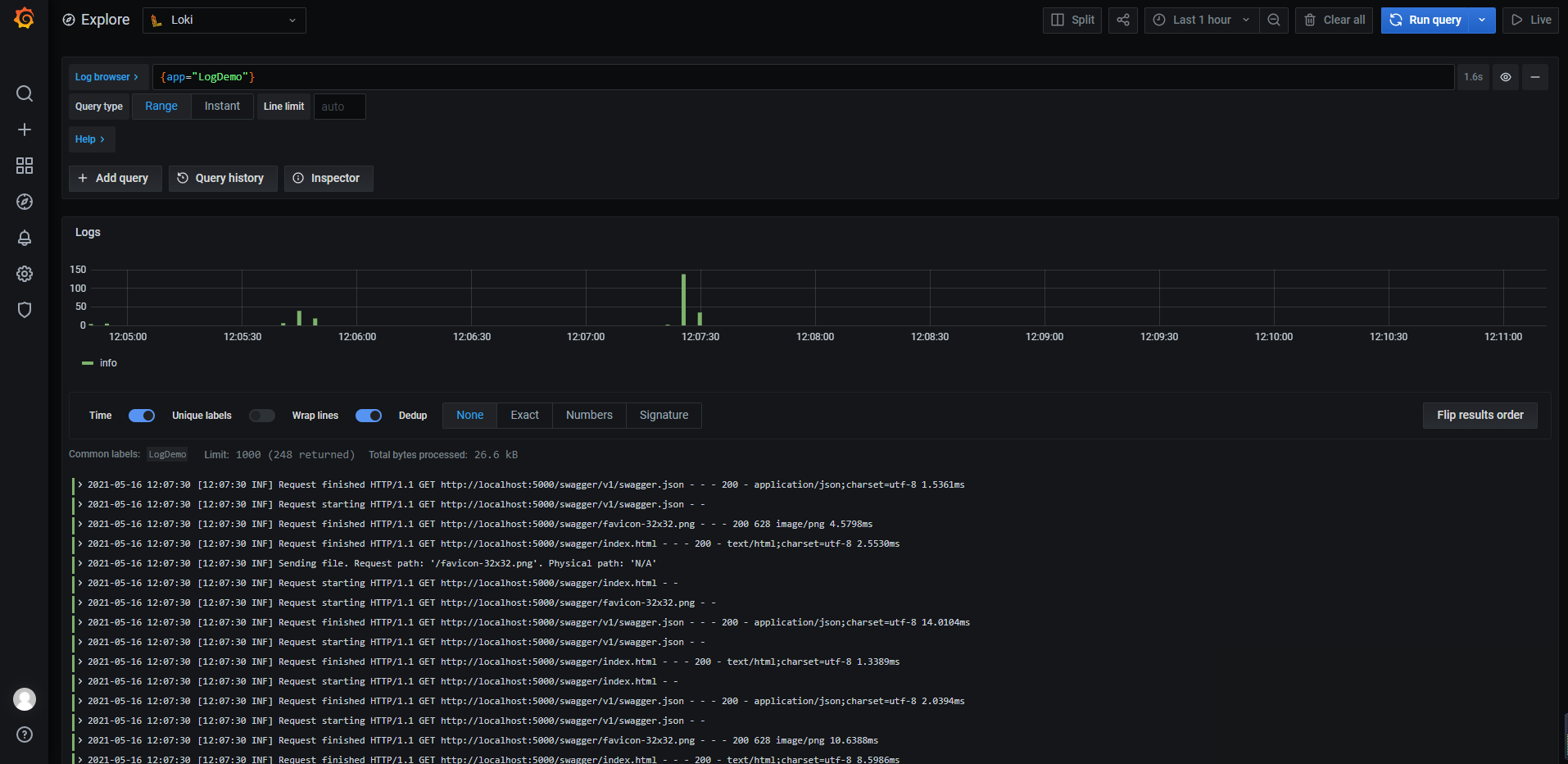This screenshot has height=764, width=1568.
Task: Open the Last 1 hour time picker
Action: 1202,20
